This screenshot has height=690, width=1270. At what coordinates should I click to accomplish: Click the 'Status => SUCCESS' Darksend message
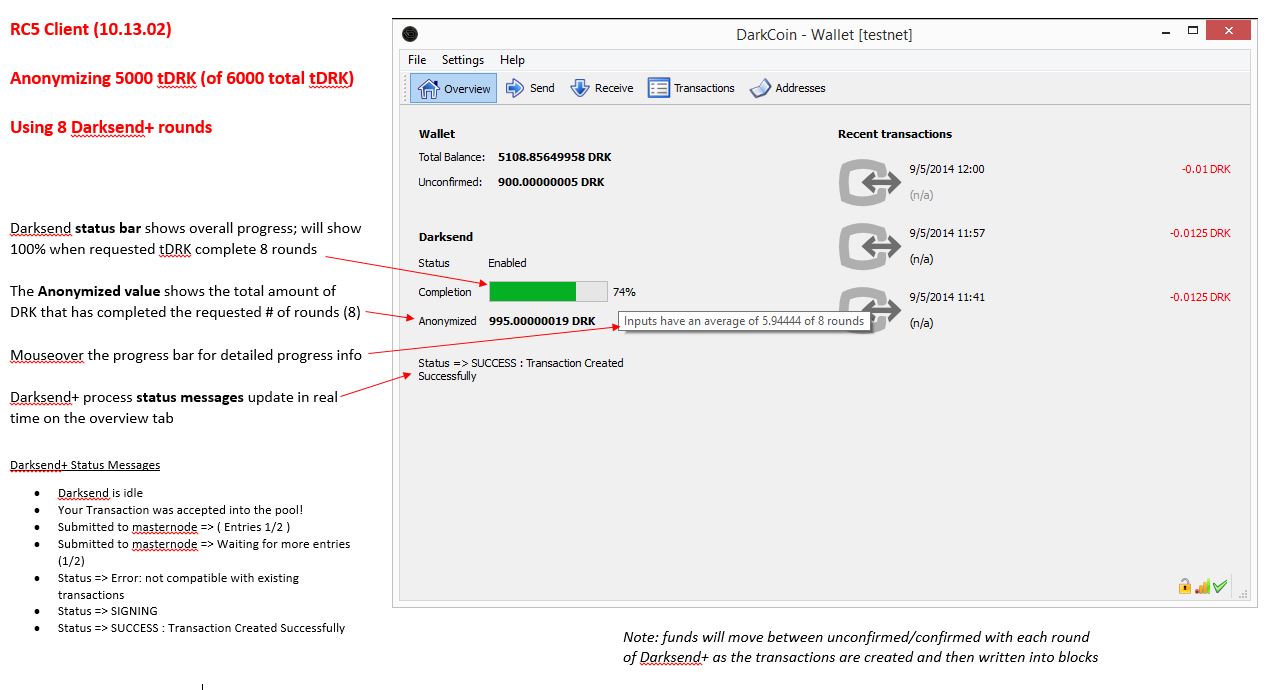click(521, 369)
